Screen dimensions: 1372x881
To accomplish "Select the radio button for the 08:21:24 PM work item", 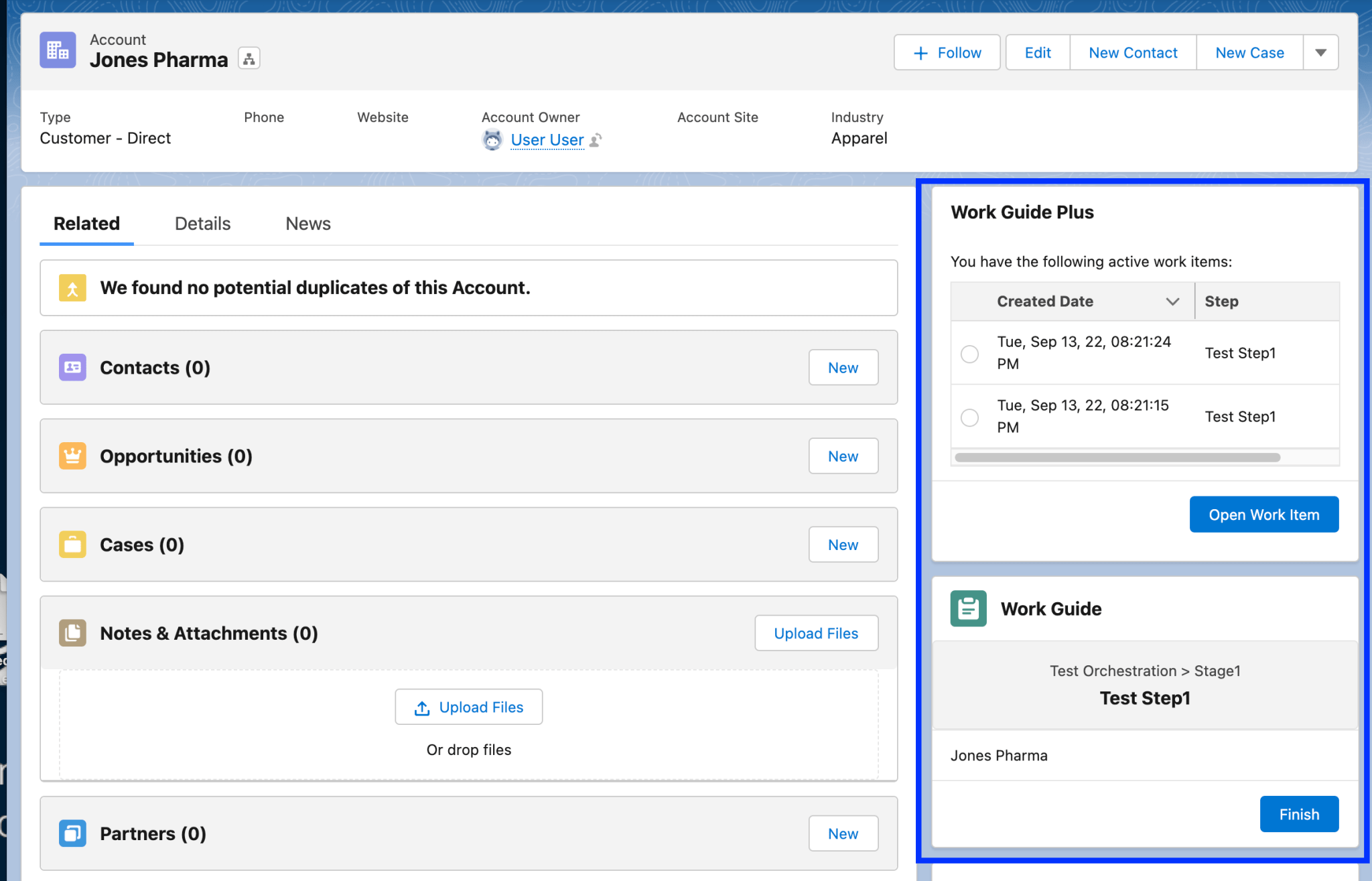I will [x=969, y=354].
